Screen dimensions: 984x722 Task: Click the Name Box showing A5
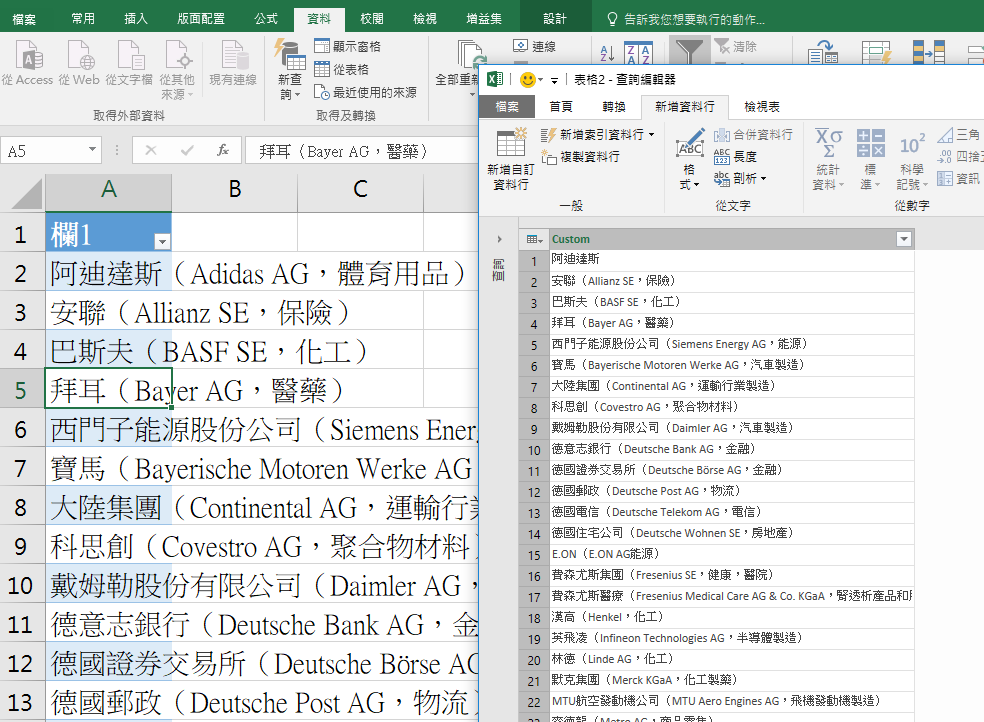(x=44, y=151)
